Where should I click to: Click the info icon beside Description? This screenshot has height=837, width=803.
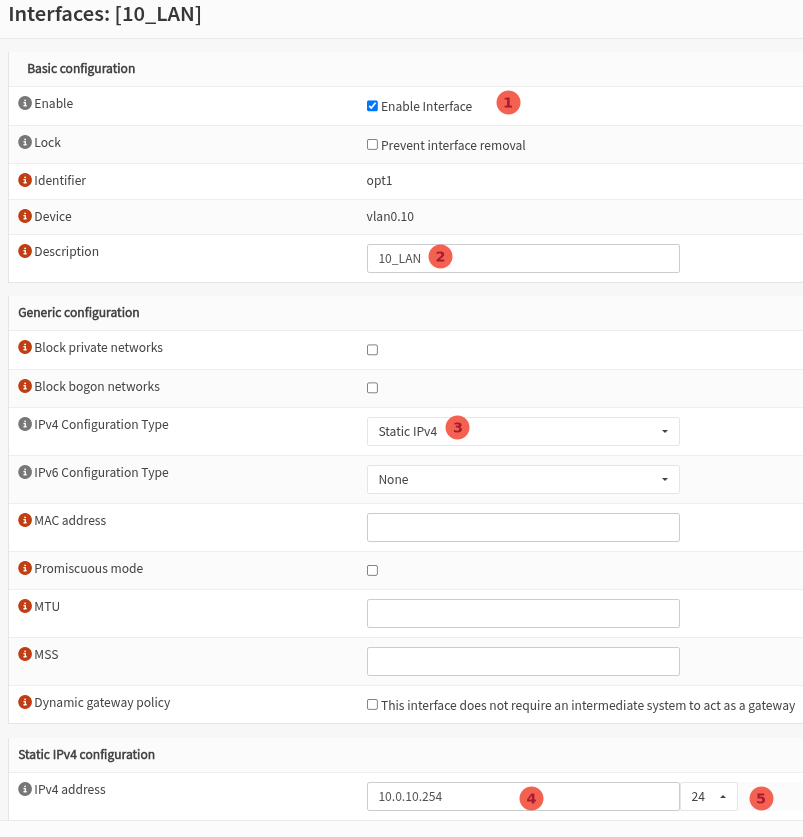[24, 251]
